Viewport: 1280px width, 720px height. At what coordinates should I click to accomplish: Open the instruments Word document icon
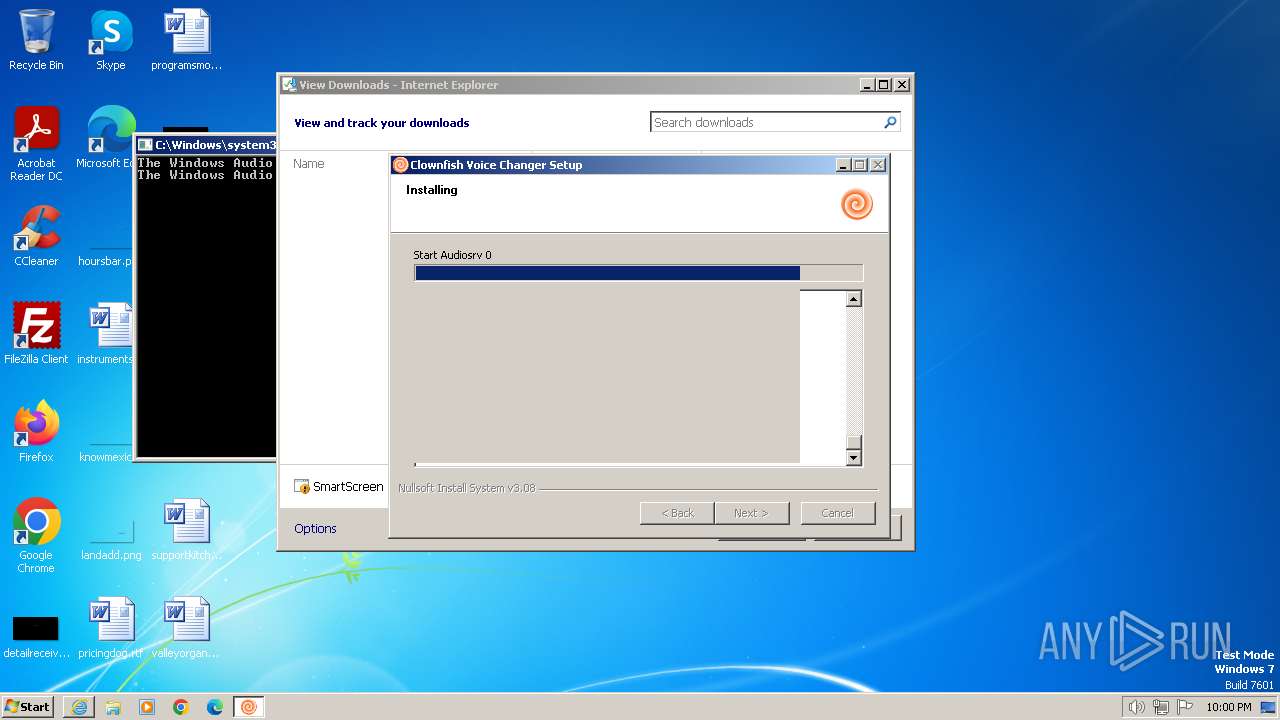pyautogui.click(x=106, y=333)
